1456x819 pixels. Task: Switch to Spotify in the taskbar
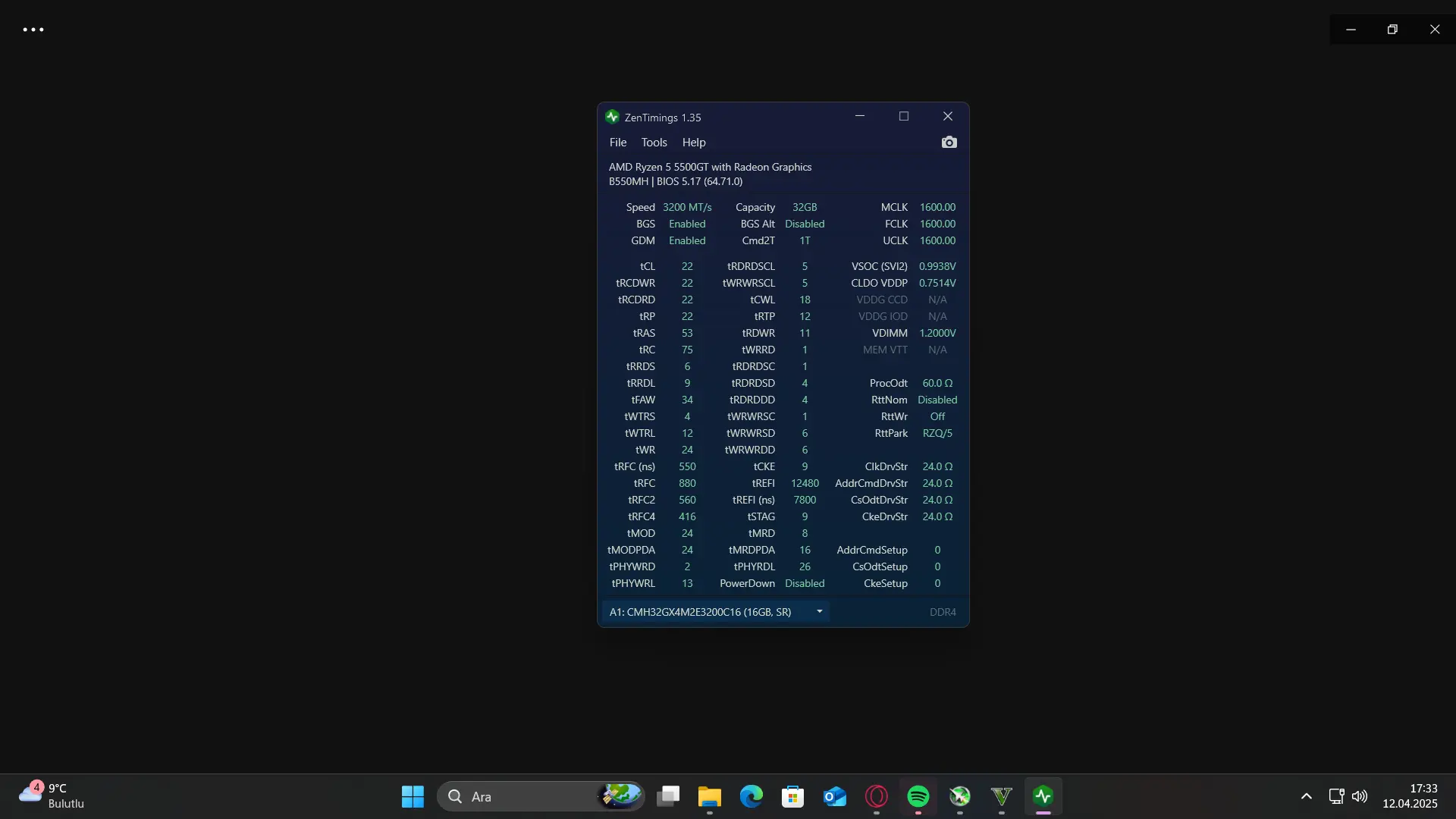coord(918,796)
